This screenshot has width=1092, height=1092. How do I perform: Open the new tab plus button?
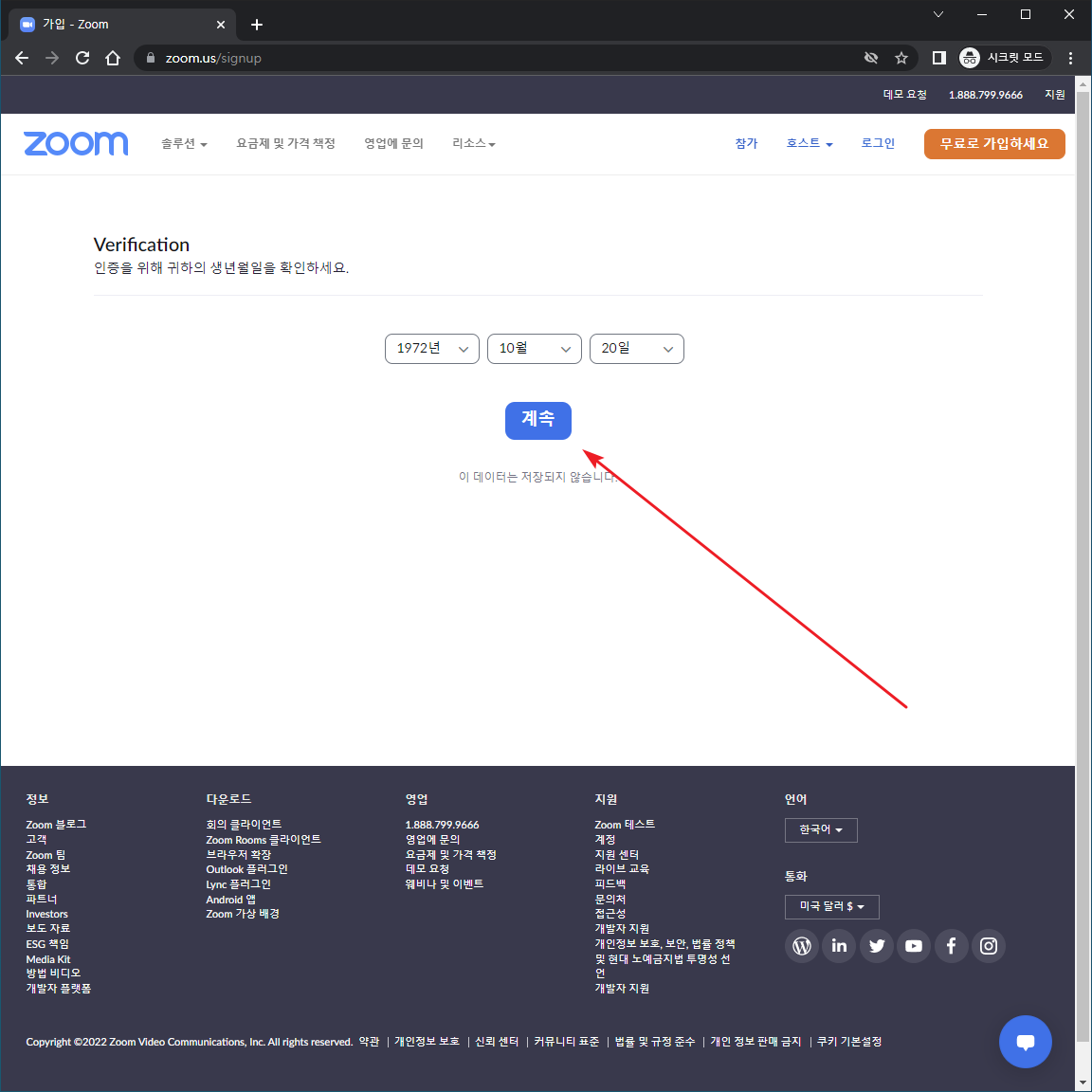click(257, 25)
